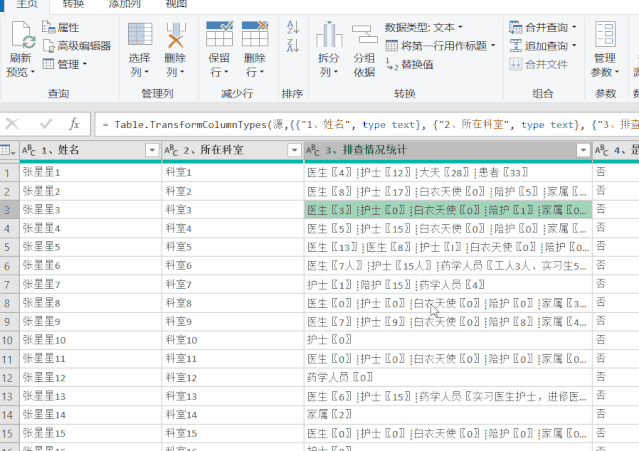Viewport: 639px width, 451px height.
Task: Open the 保留行 dropdown arrow
Action: [x=226, y=72]
